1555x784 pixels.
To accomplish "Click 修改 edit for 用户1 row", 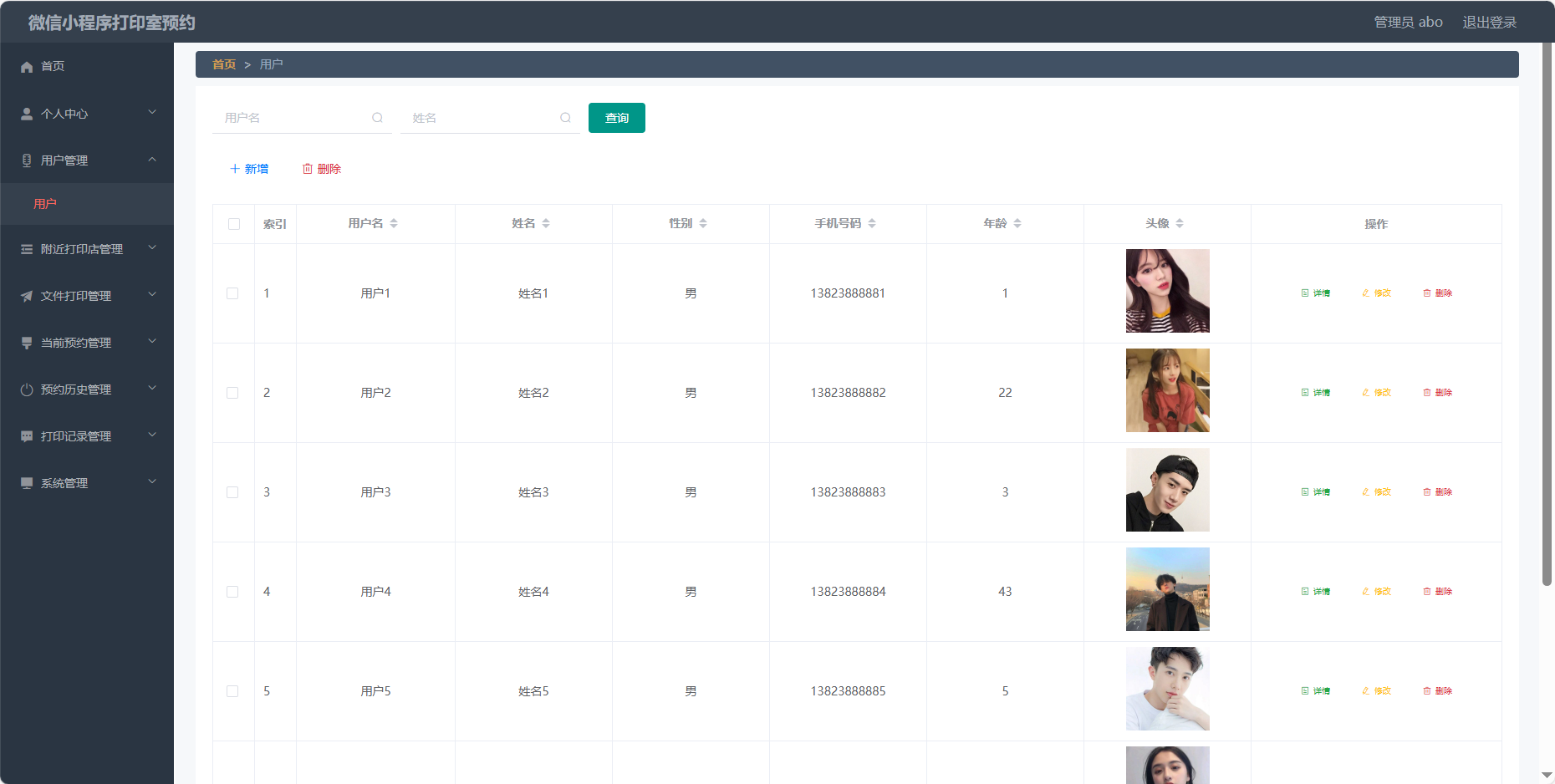I will 1377,293.
